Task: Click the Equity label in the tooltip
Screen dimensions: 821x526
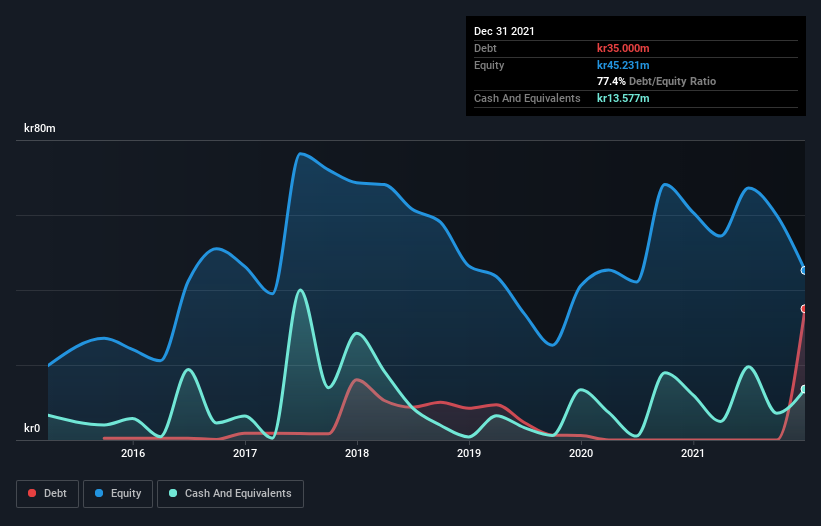Action: 489,65
